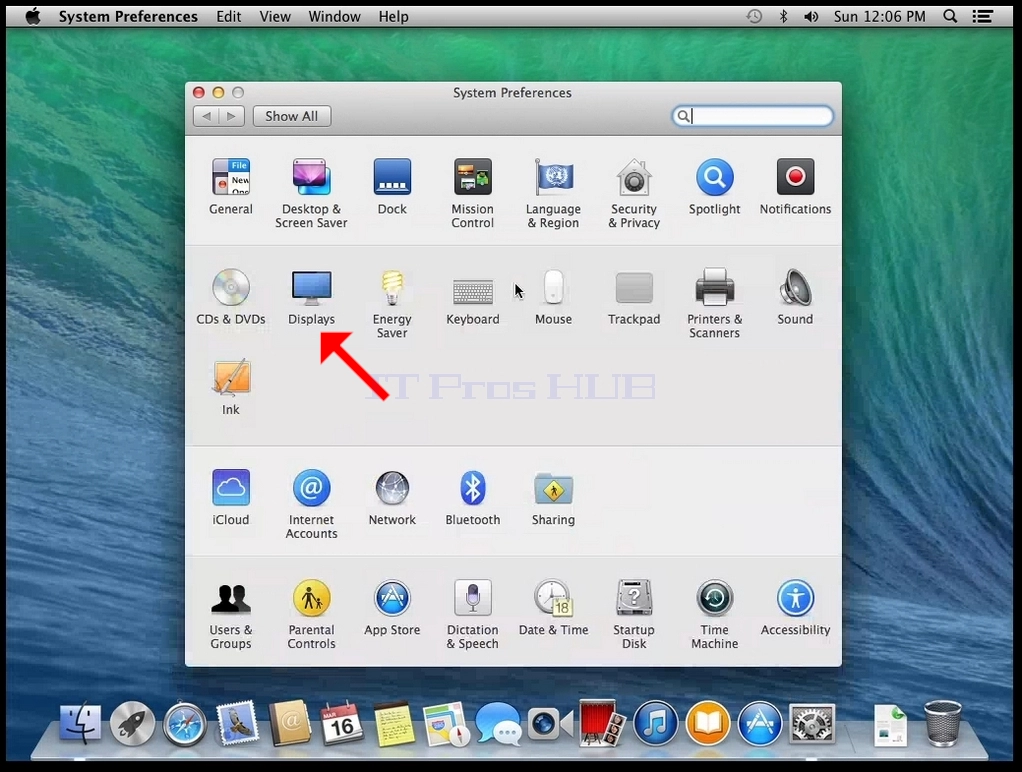Open Spotlight search in the menu bar
This screenshot has height=772, width=1022.
950,16
